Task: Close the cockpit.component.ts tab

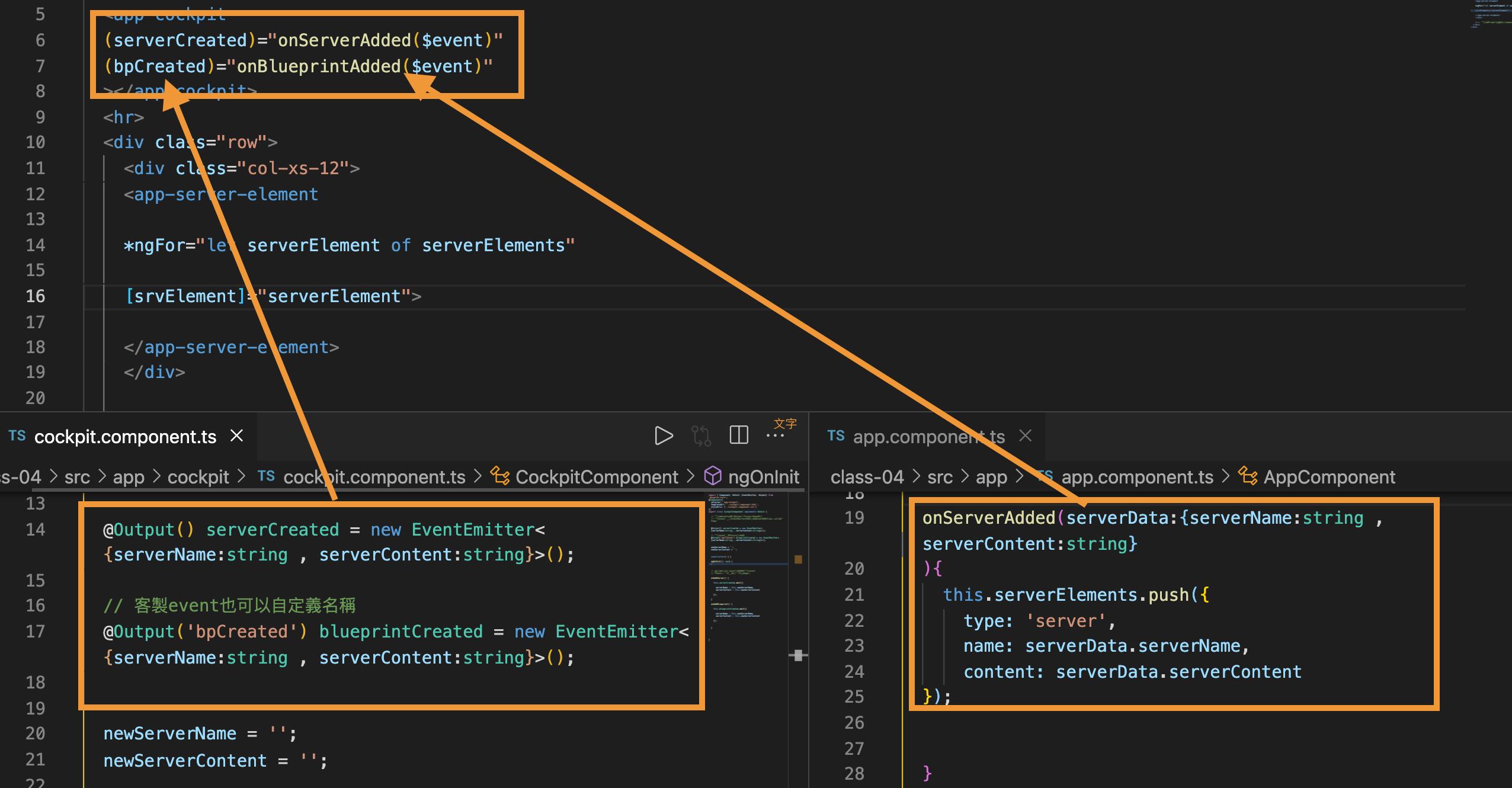Action: pos(236,436)
